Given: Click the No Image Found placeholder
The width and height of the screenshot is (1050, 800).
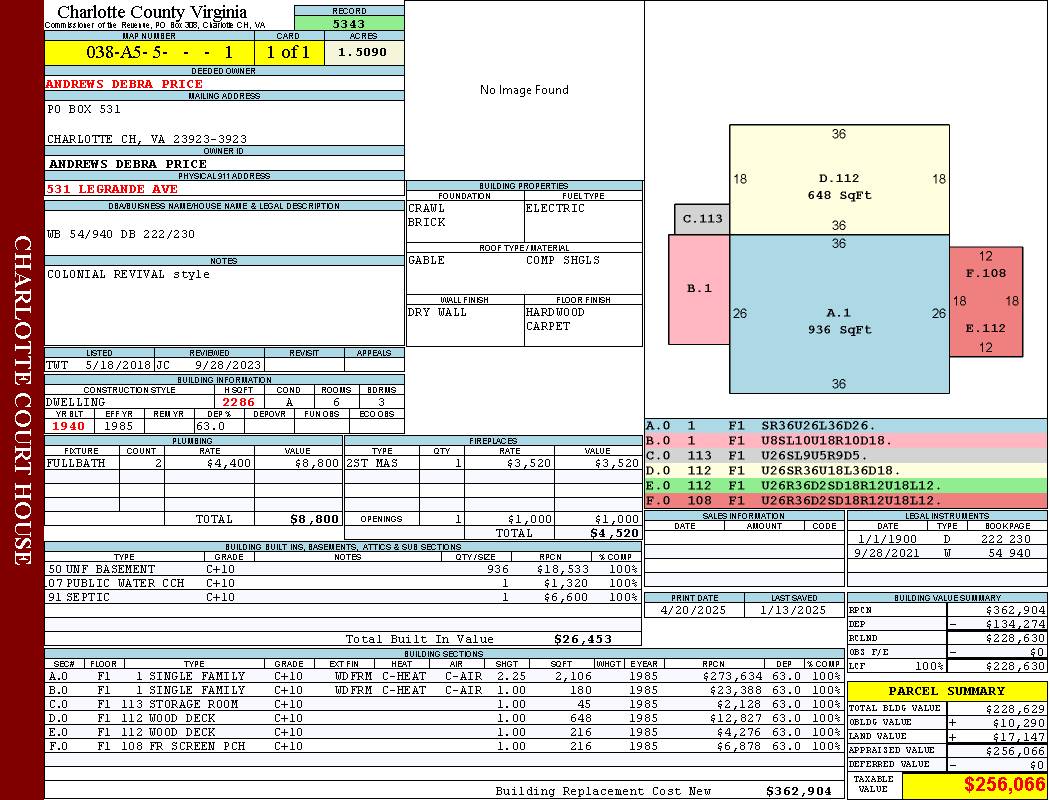Looking at the screenshot, I should click(524, 90).
